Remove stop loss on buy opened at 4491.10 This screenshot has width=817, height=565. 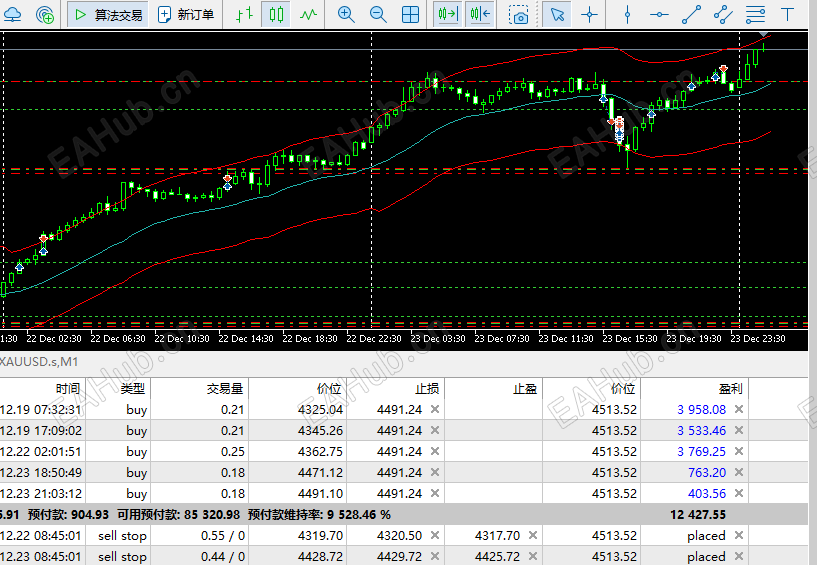[x=435, y=493]
